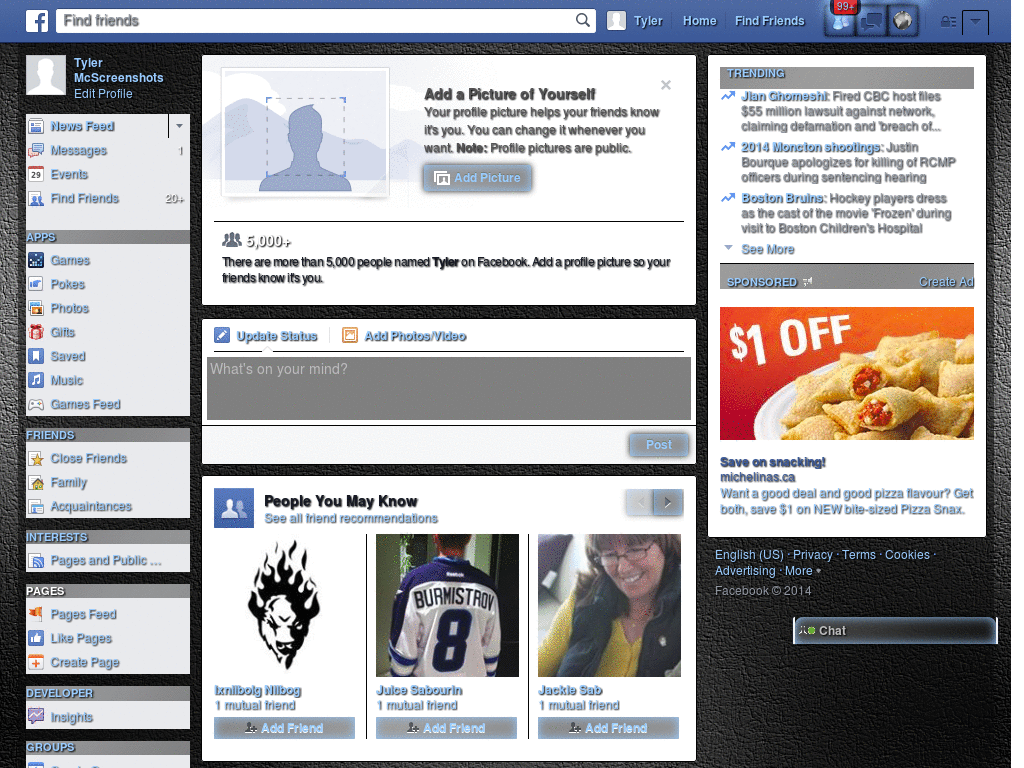Click the Facebook logo icon
Screen dimensions: 1024x768
tap(37, 21)
